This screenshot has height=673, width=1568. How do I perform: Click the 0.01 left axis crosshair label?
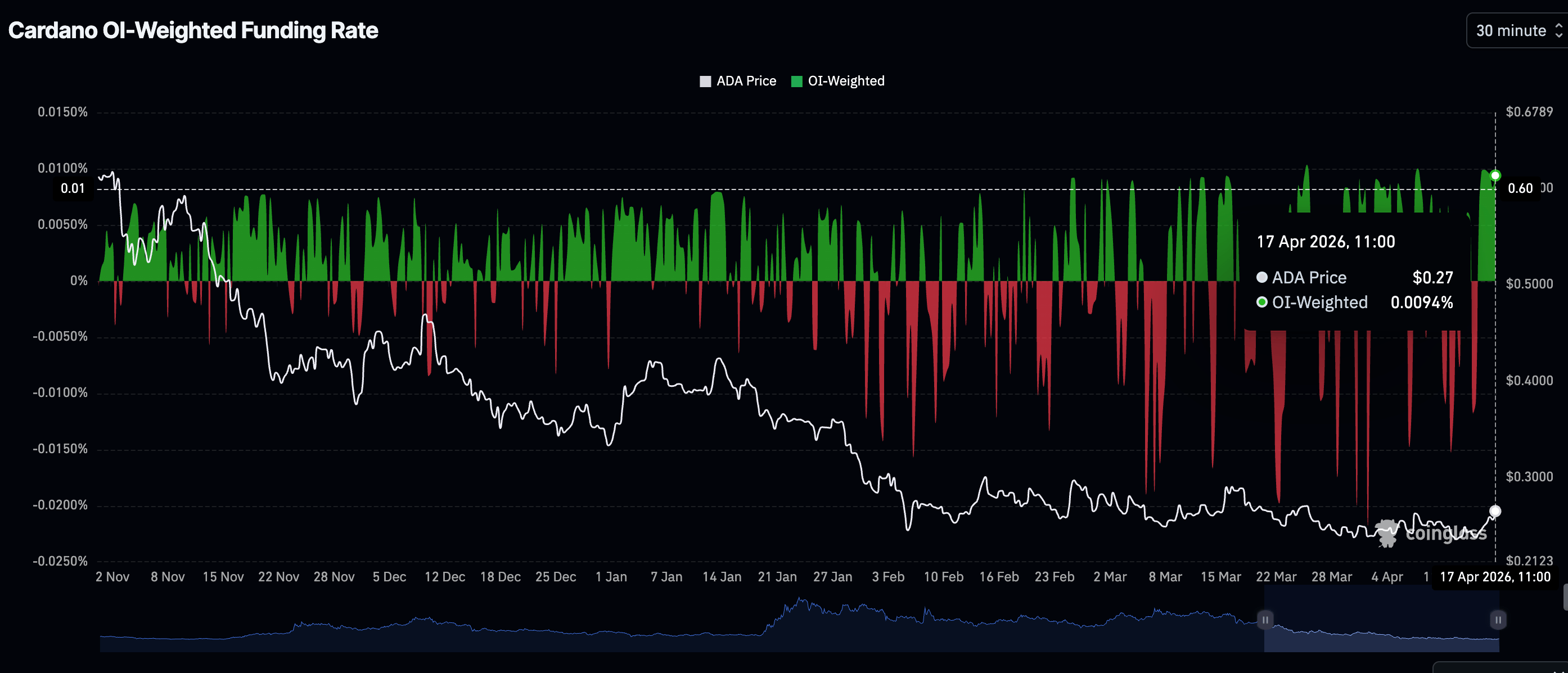[x=73, y=189]
